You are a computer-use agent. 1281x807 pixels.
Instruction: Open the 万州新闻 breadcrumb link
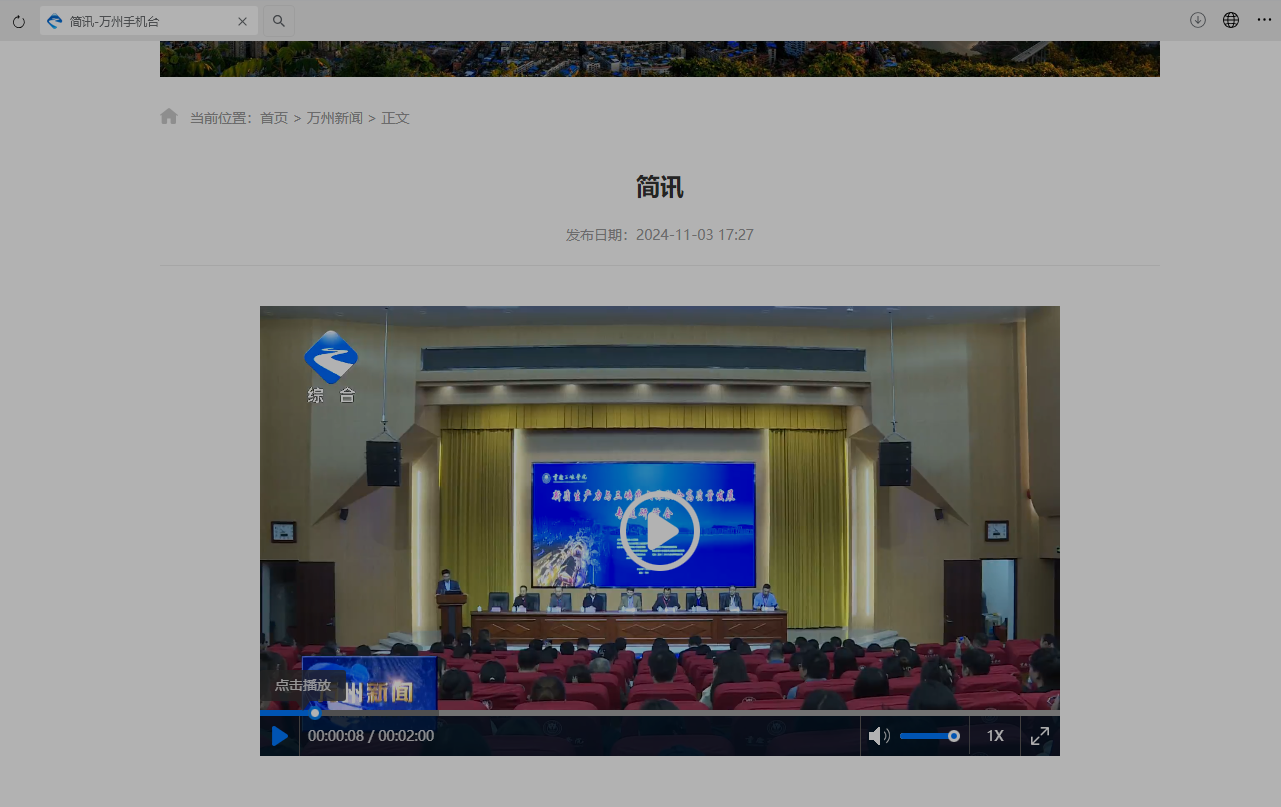coord(334,118)
